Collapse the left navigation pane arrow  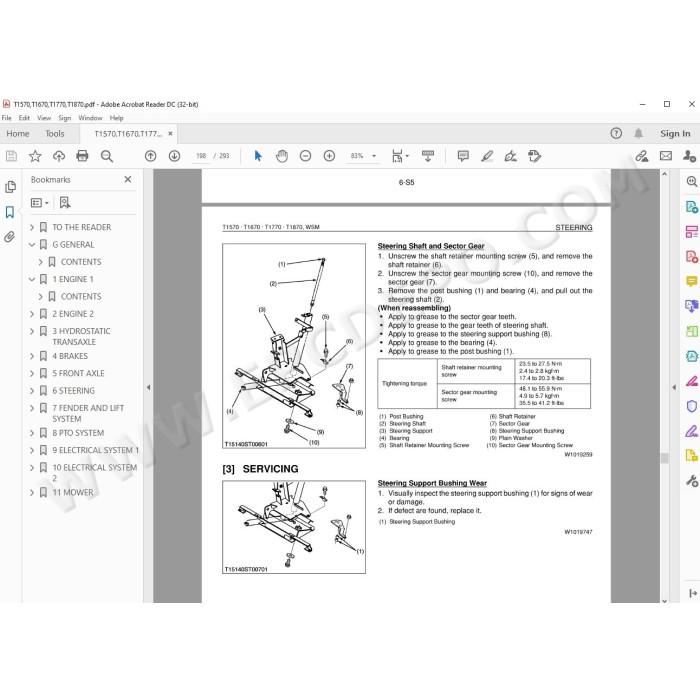coord(148,388)
